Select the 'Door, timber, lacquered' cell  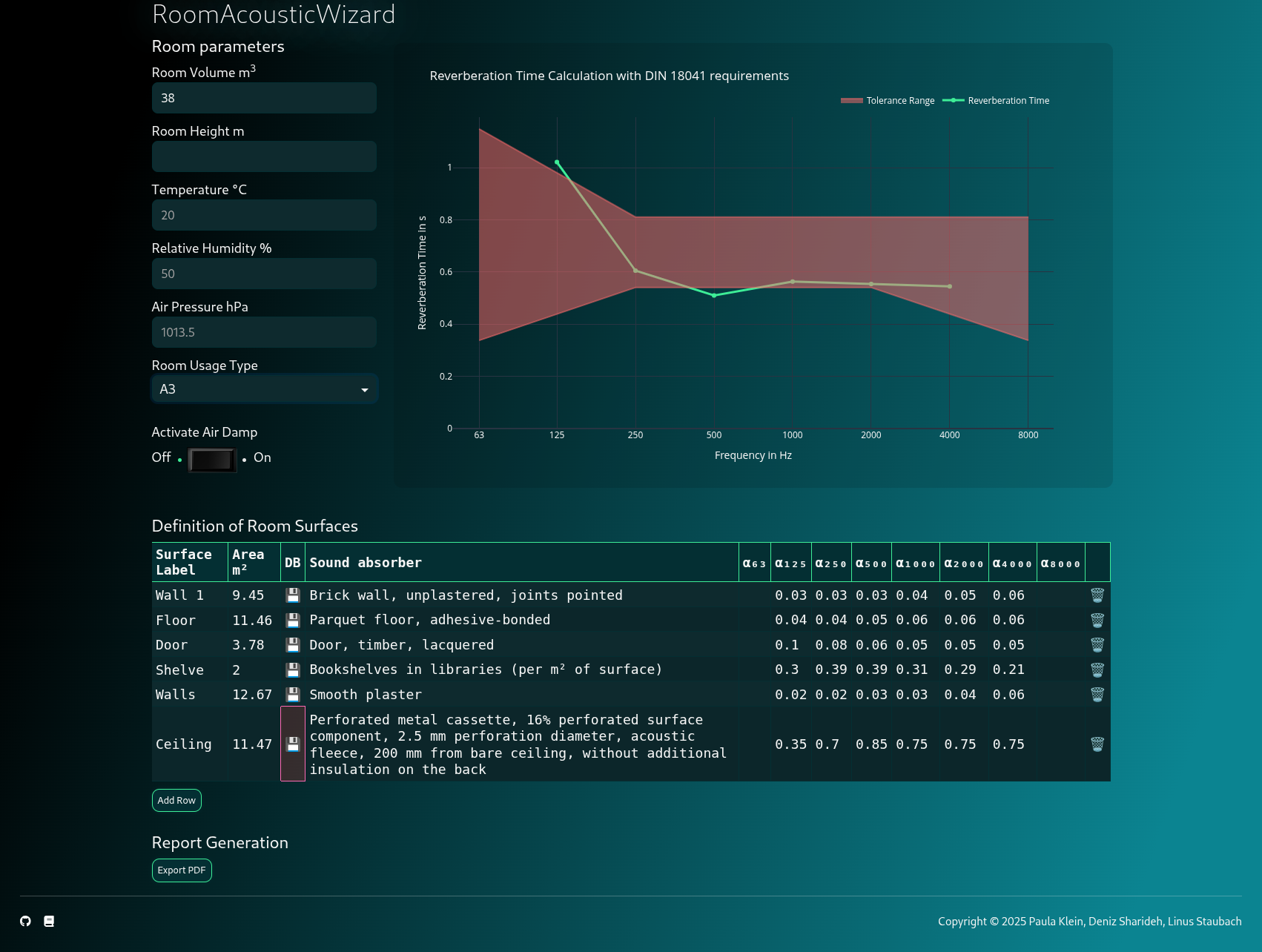click(522, 645)
